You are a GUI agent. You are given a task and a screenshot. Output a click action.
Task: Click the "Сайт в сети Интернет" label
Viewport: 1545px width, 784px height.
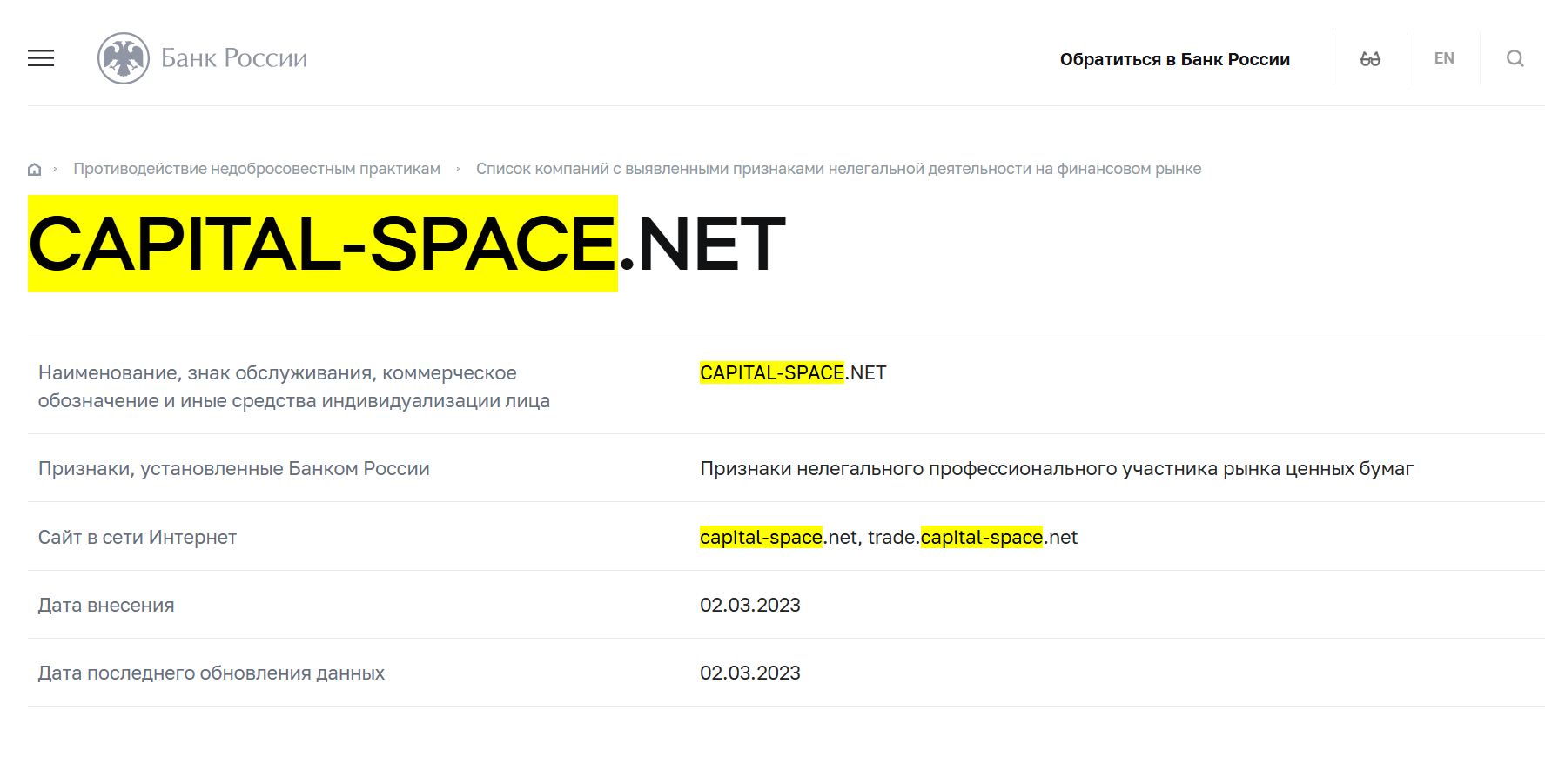[x=137, y=538]
